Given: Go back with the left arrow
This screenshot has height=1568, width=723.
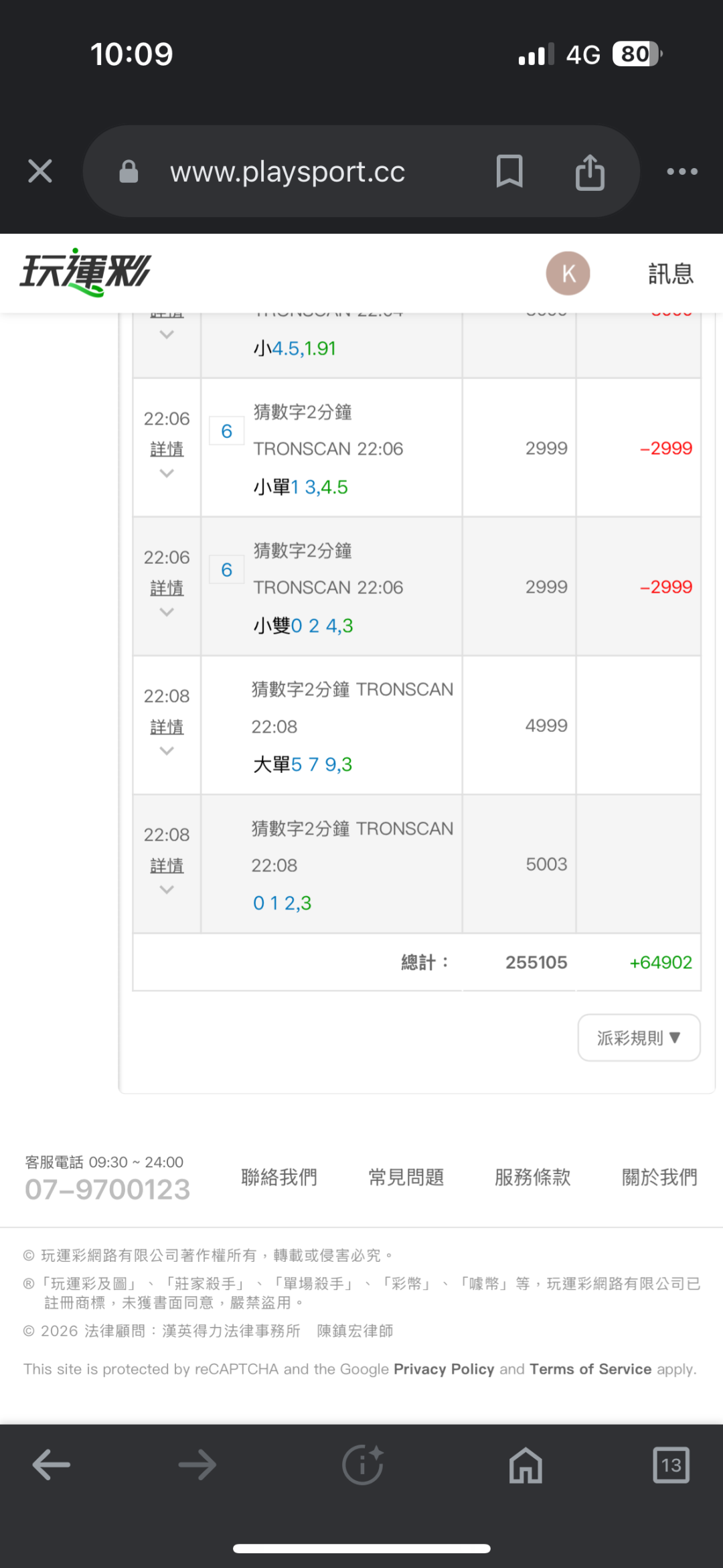Looking at the screenshot, I should pos(51,1465).
